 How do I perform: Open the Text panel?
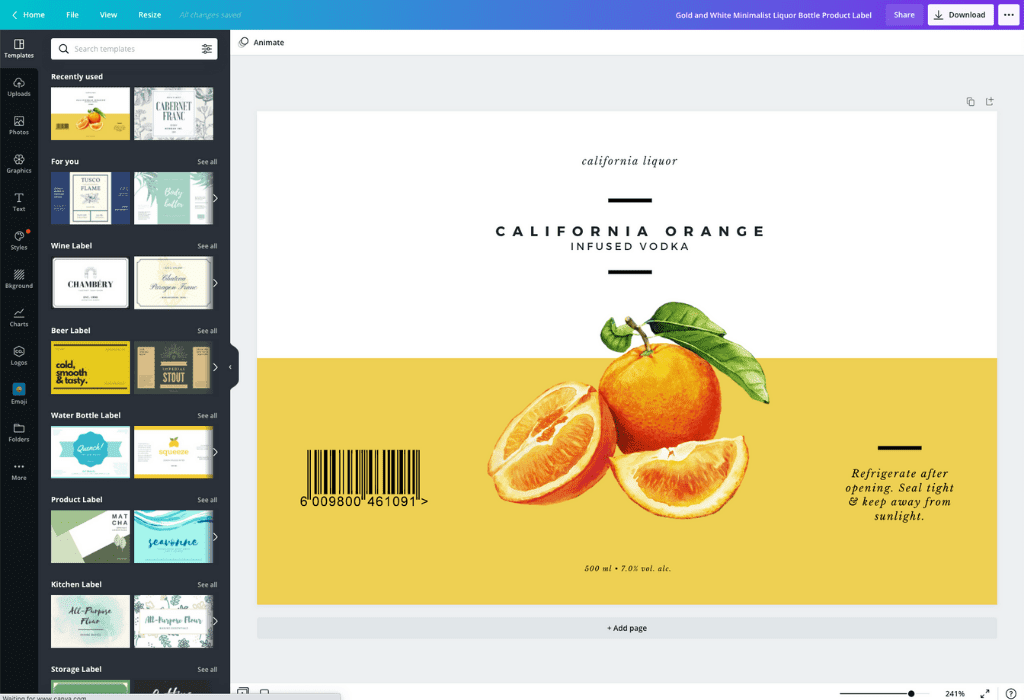18,202
